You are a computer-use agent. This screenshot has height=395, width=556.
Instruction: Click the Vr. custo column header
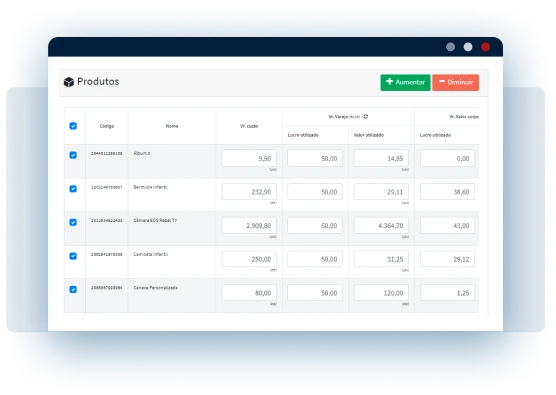click(x=249, y=126)
